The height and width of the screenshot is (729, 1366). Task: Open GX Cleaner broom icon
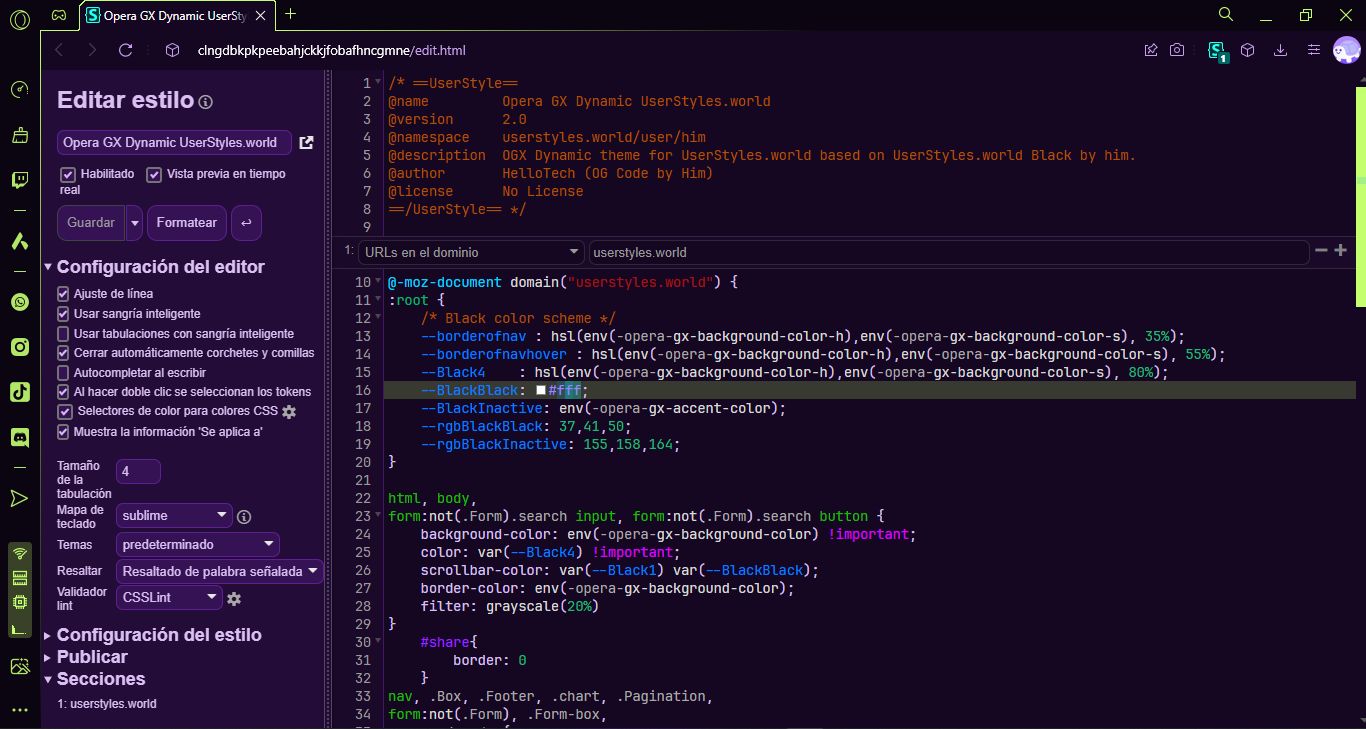[20, 135]
